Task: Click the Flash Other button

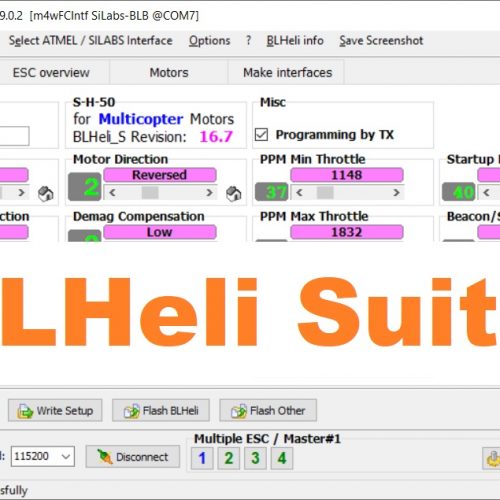Action: [x=268, y=411]
